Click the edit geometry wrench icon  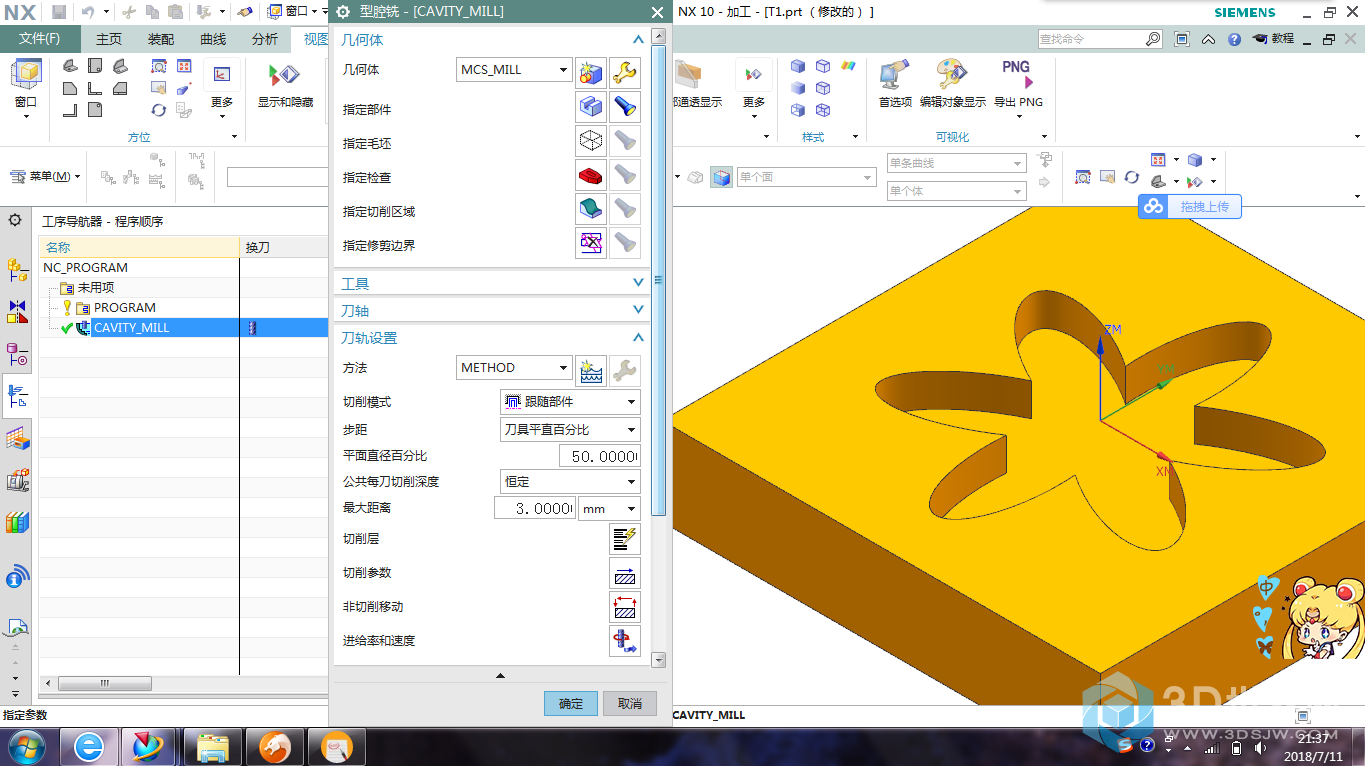click(x=625, y=71)
